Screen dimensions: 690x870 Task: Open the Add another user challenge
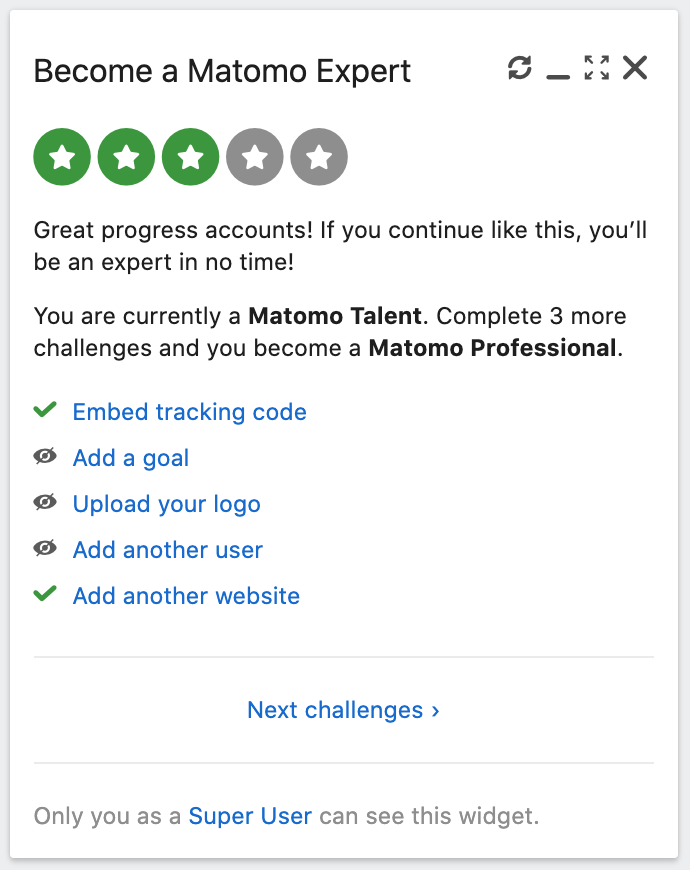[167, 549]
